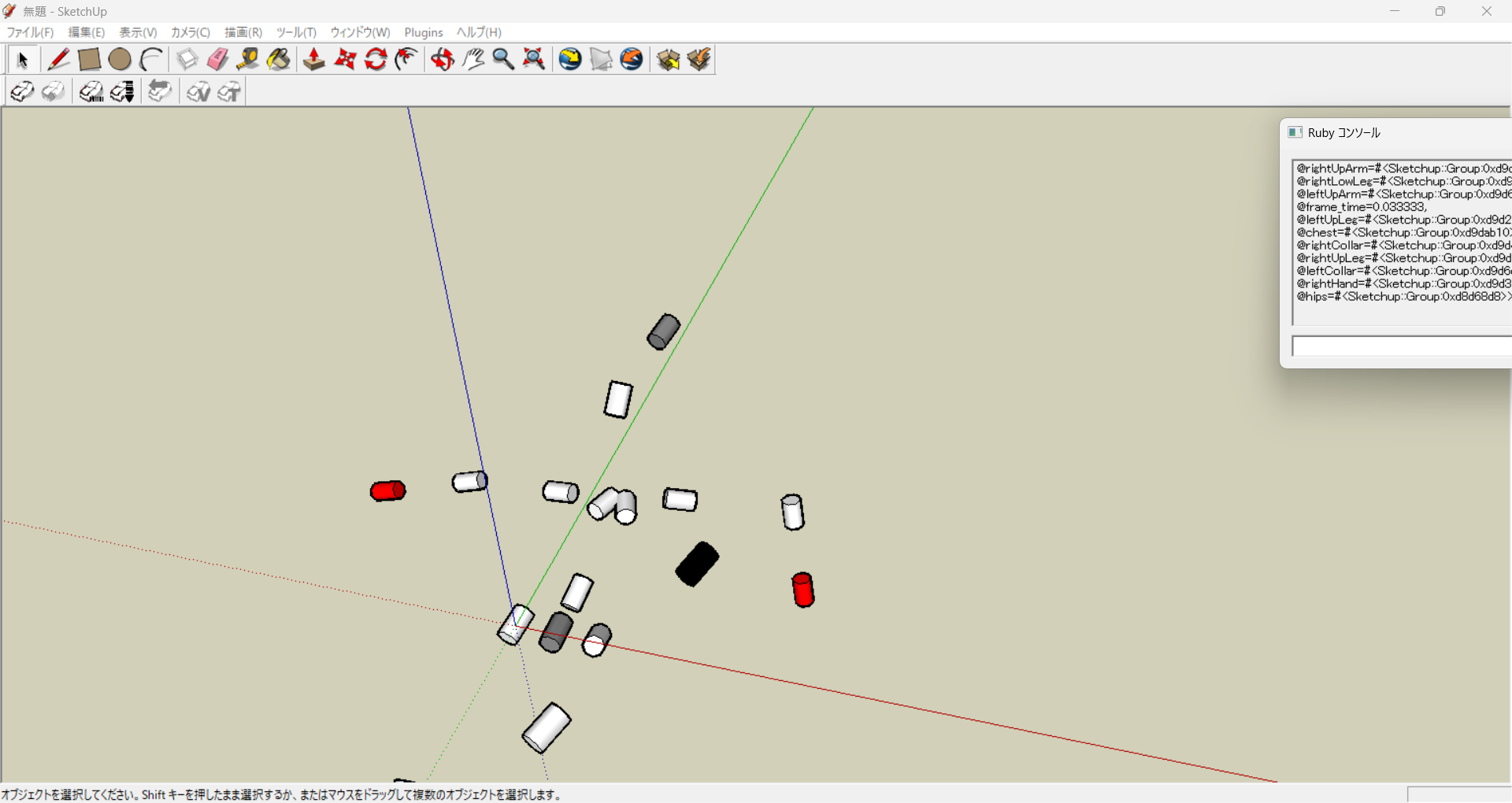Open the カメラ(C) menu

click(x=191, y=32)
